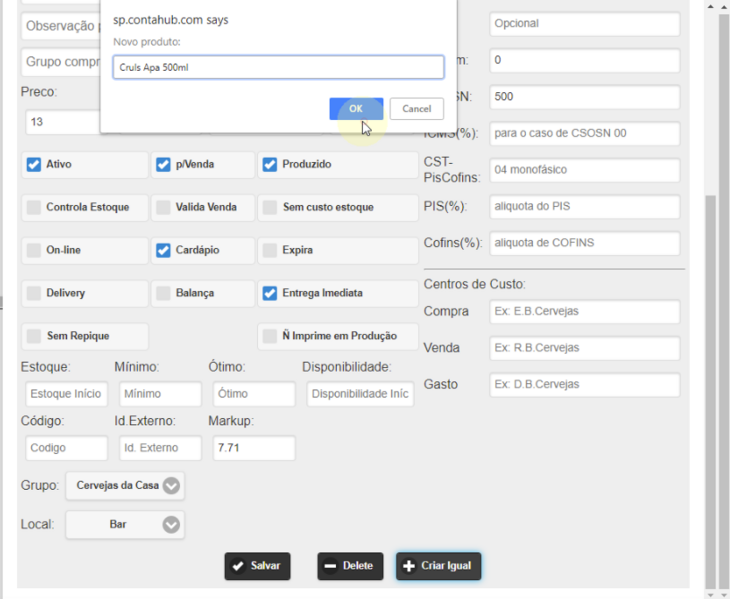This screenshot has width=730, height=599.
Task: Click the Opcional input field
Action: click(x=585, y=24)
